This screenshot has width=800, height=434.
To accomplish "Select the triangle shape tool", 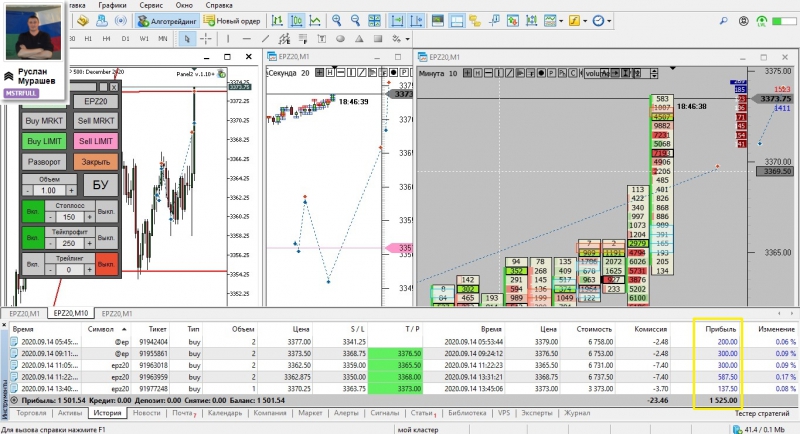I will pyautogui.click(x=359, y=39).
